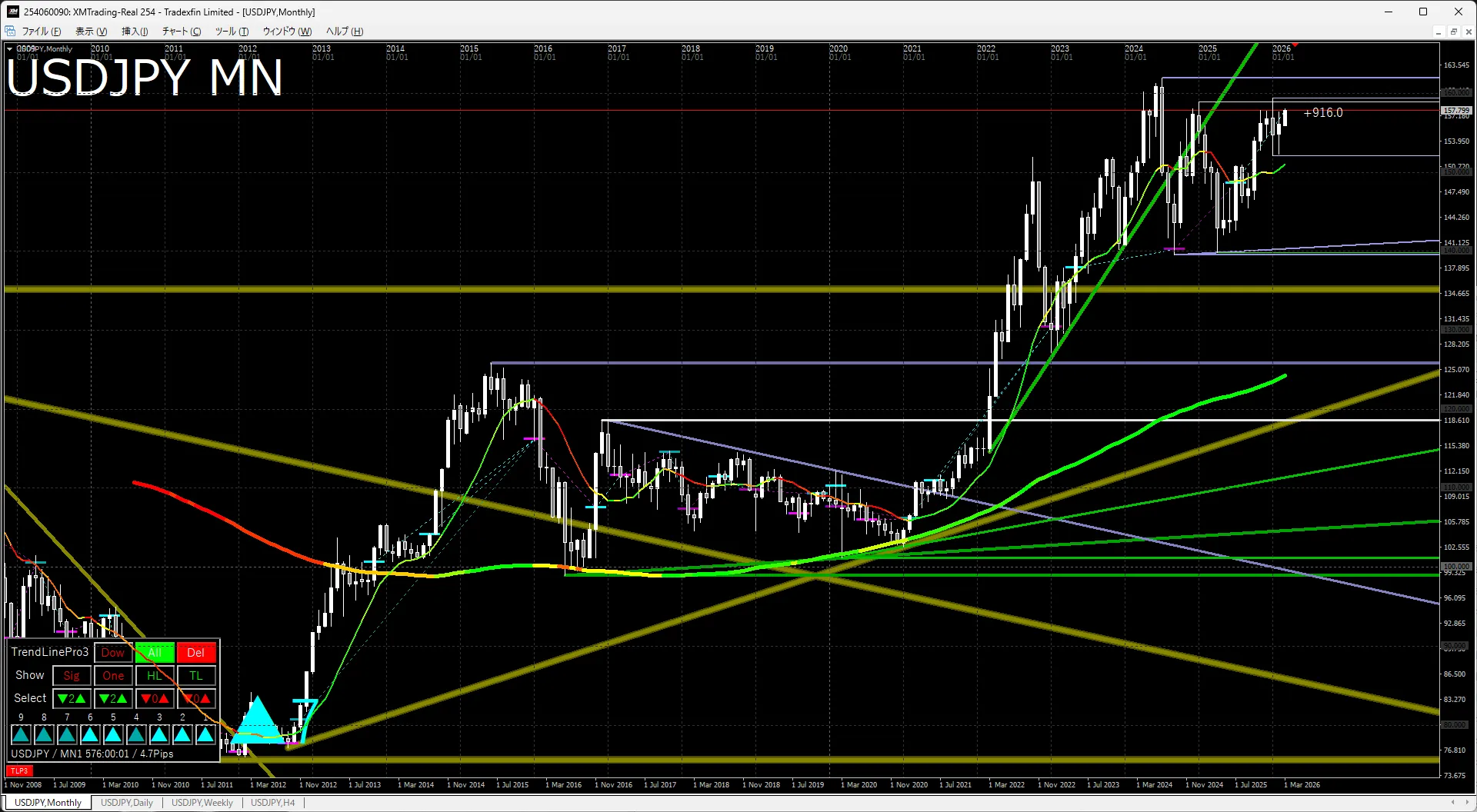
Task: Click the 1 Jul 2015 date axis label
Action: click(512, 785)
